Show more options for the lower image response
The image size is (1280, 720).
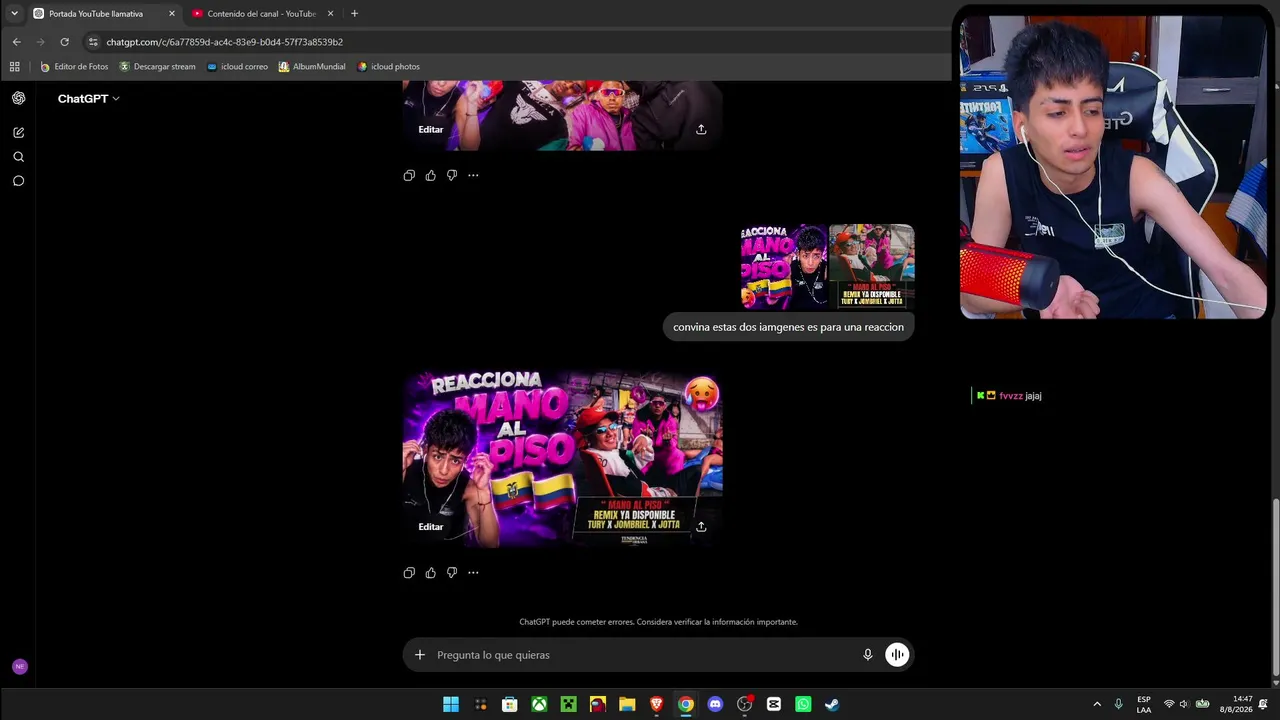tap(473, 573)
